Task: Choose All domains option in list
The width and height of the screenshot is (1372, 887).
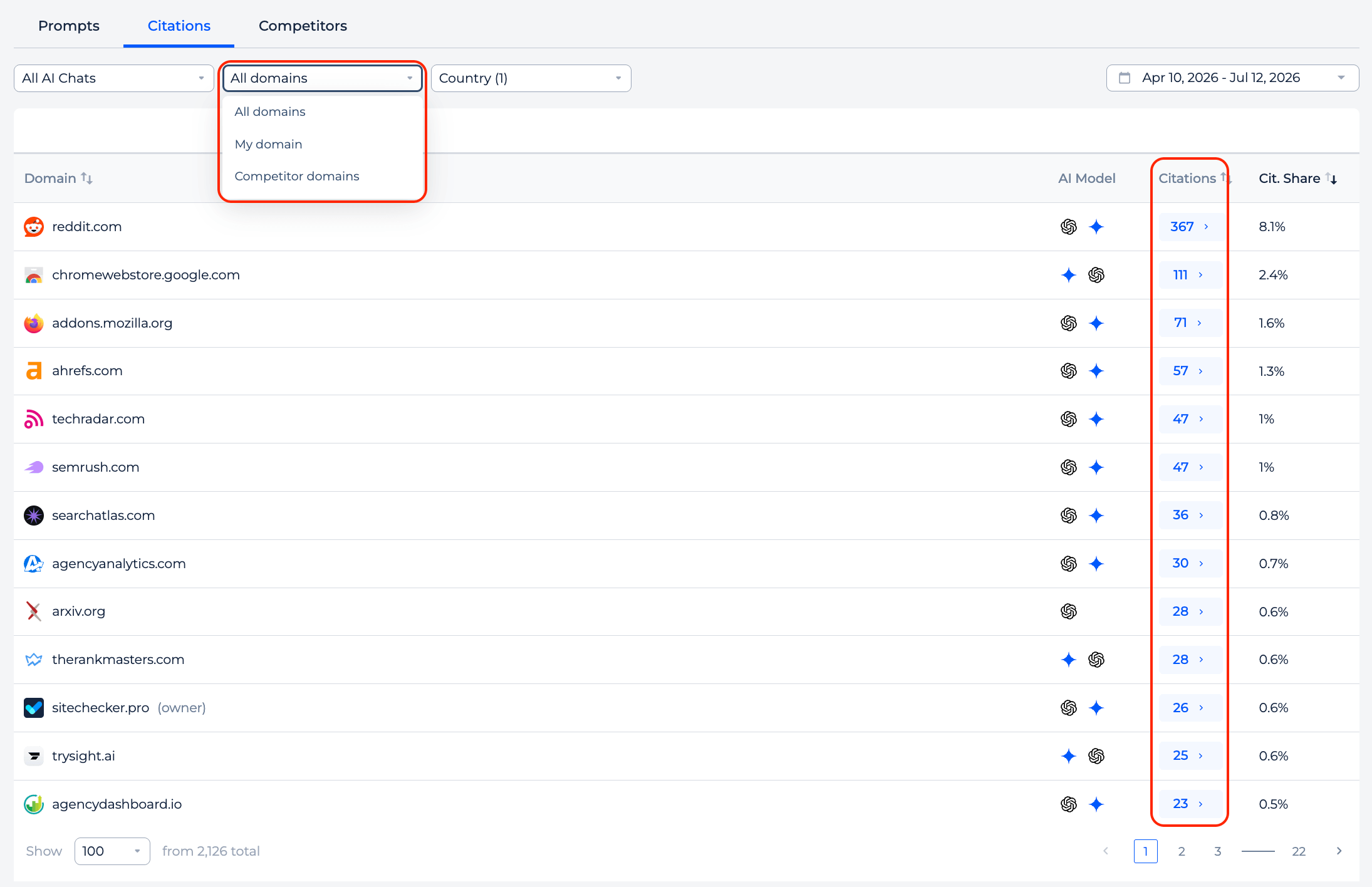Action: 270,112
